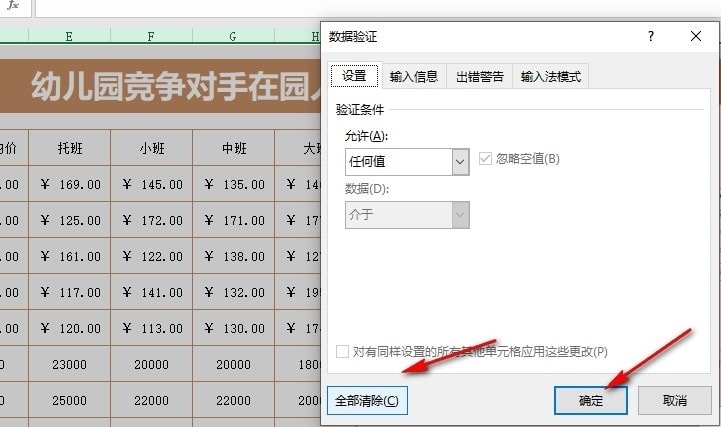The image size is (721, 427).
Task: Click cell with ¥ 117.00
Action: coord(69,292)
